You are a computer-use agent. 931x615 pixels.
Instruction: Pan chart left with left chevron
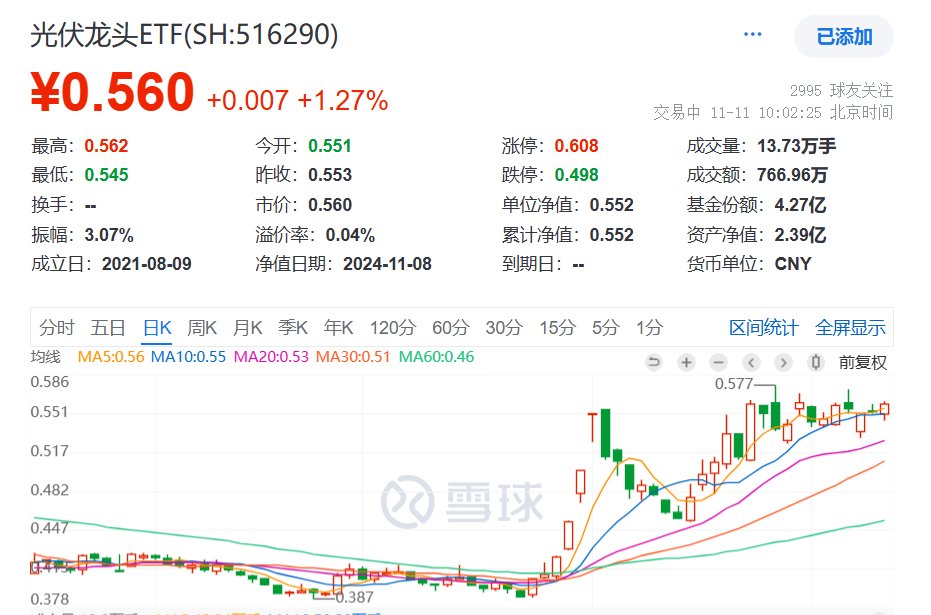tap(751, 362)
